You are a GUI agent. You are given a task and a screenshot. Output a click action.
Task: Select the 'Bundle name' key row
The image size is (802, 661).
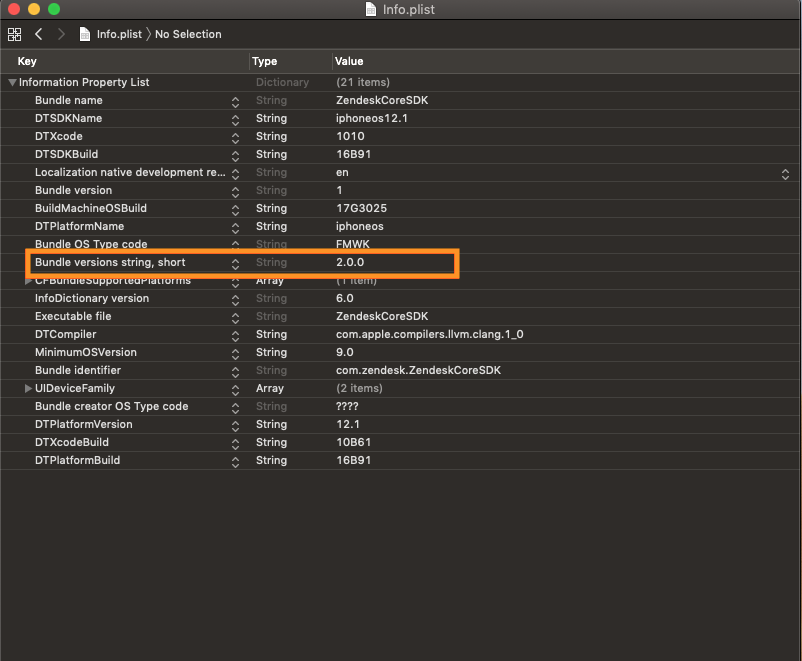69,100
